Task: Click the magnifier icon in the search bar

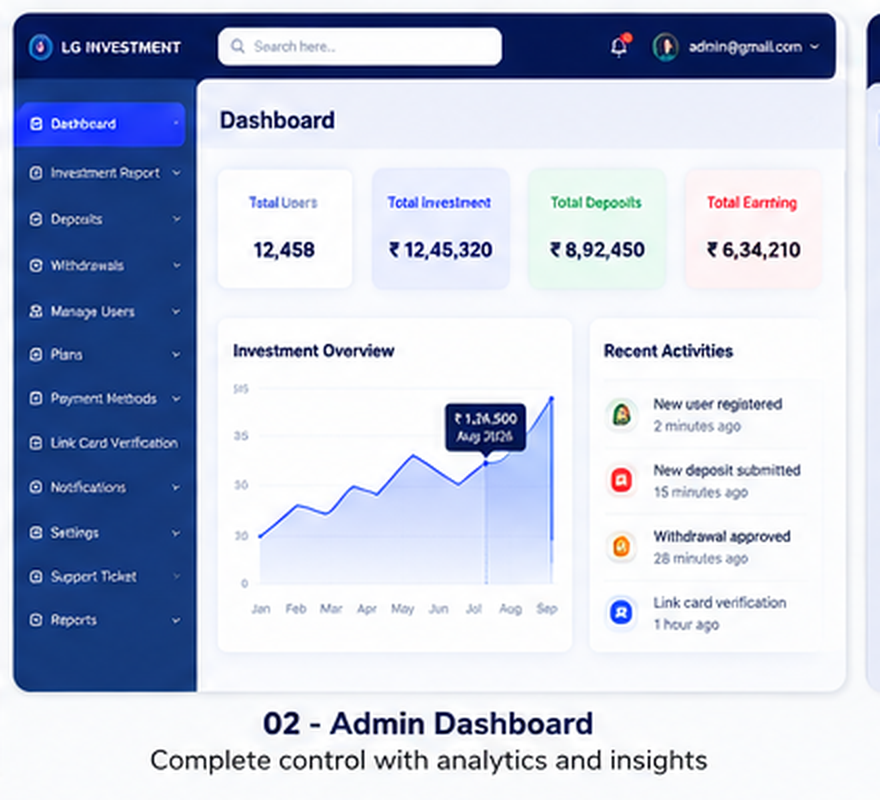Action: [x=237, y=46]
